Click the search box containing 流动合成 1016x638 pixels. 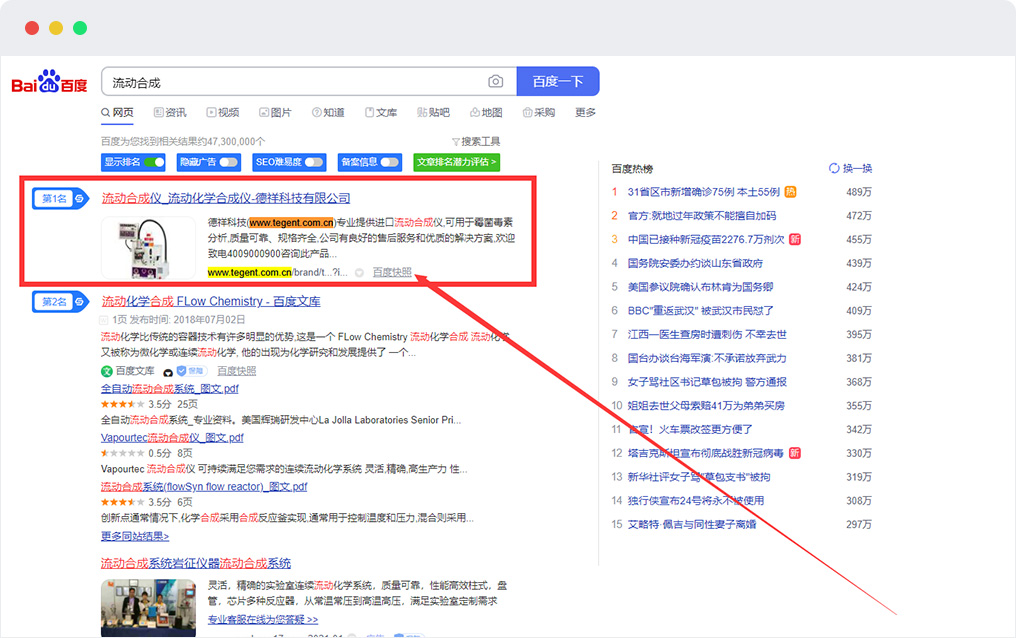click(x=309, y=82)
